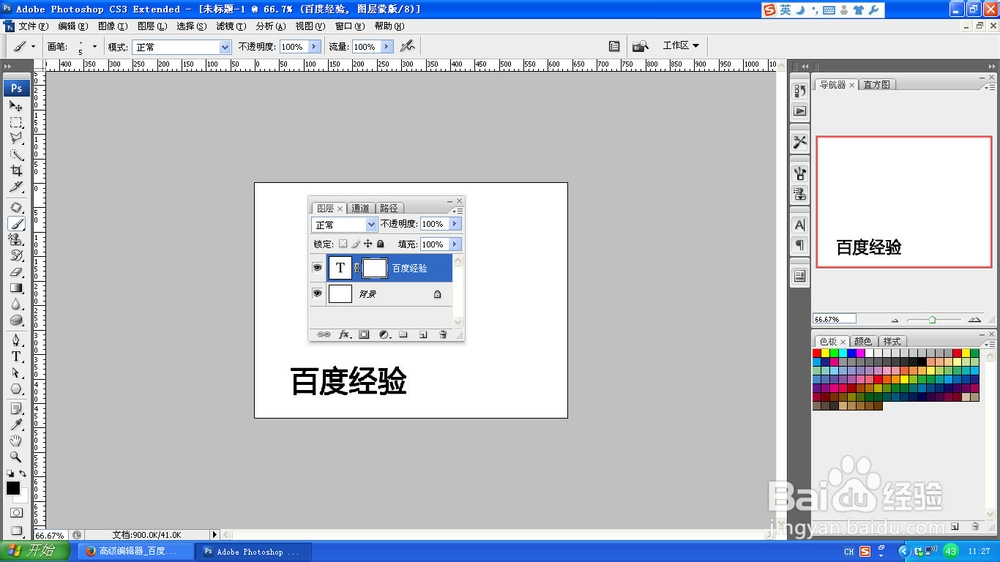The height and width of the screenshot is (562, 1000).
Task: Select the Hand tool
Action: click(16, 441)
